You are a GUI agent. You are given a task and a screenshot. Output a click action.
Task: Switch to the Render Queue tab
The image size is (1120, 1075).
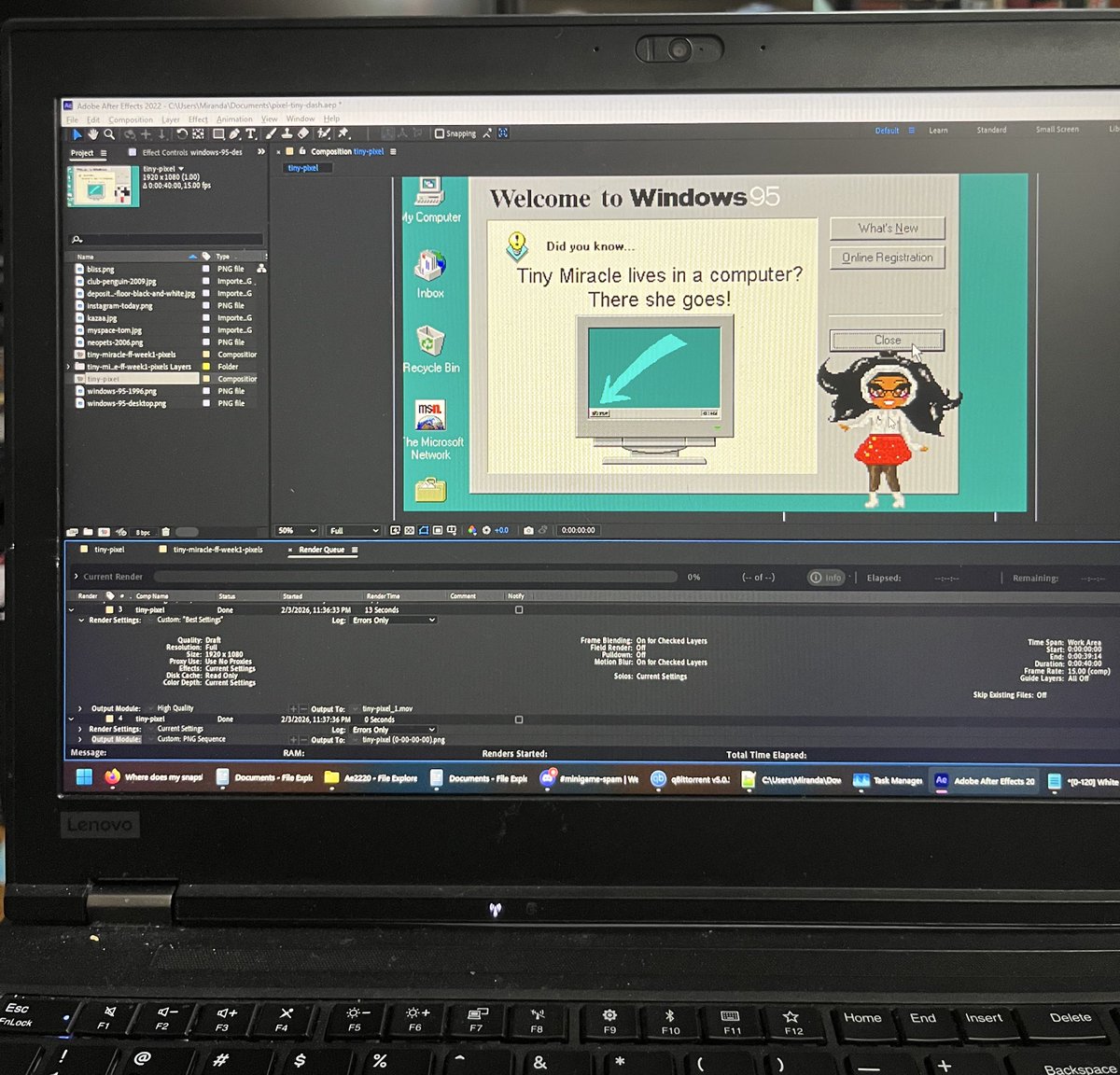coord(322,550)
